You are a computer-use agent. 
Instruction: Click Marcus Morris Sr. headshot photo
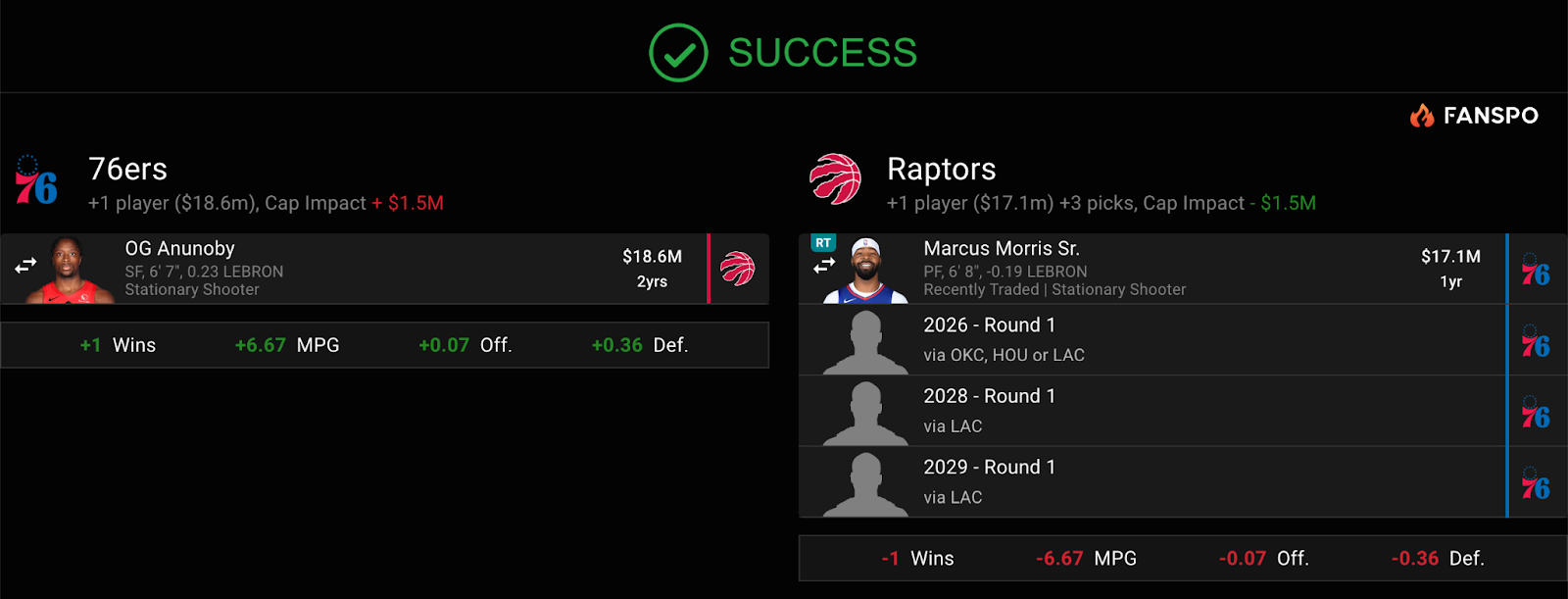tap(866, 270)
